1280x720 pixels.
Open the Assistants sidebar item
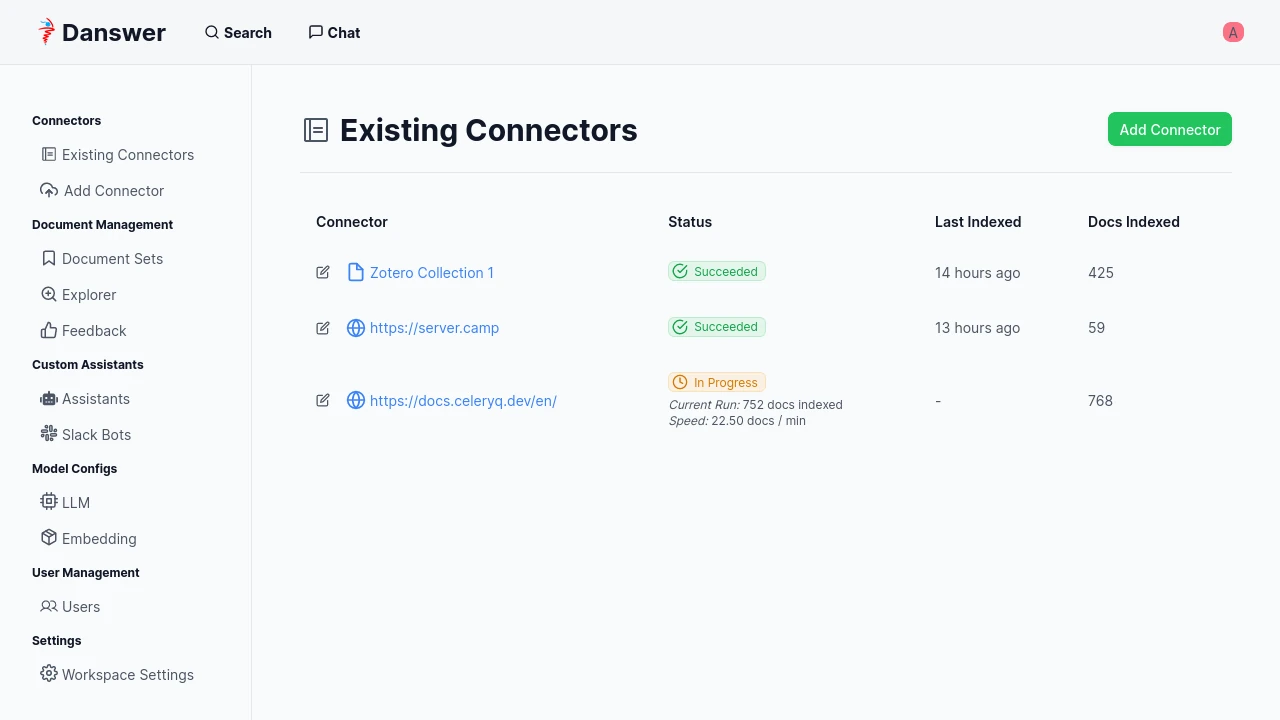tap(86, 398)
